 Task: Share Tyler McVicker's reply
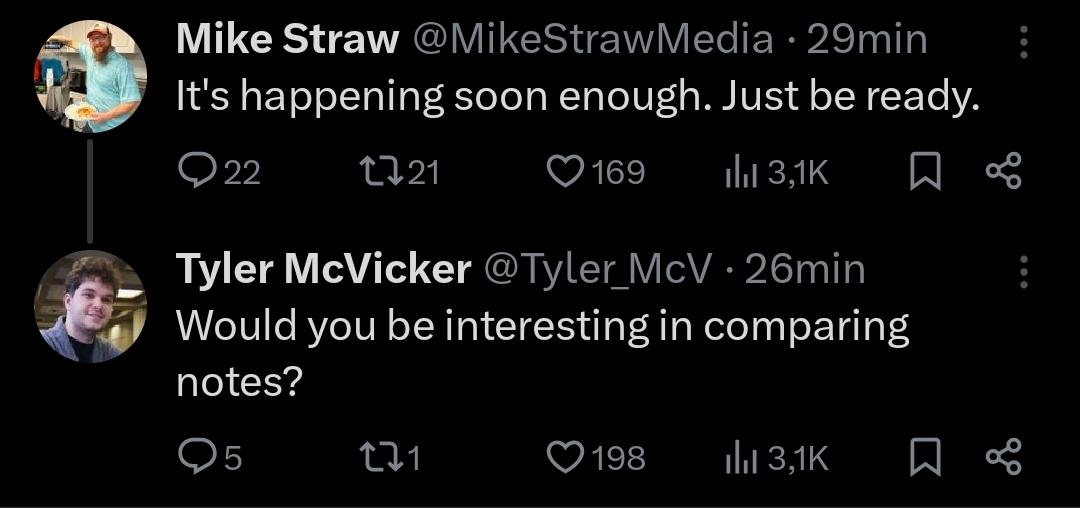(1002, 457)
